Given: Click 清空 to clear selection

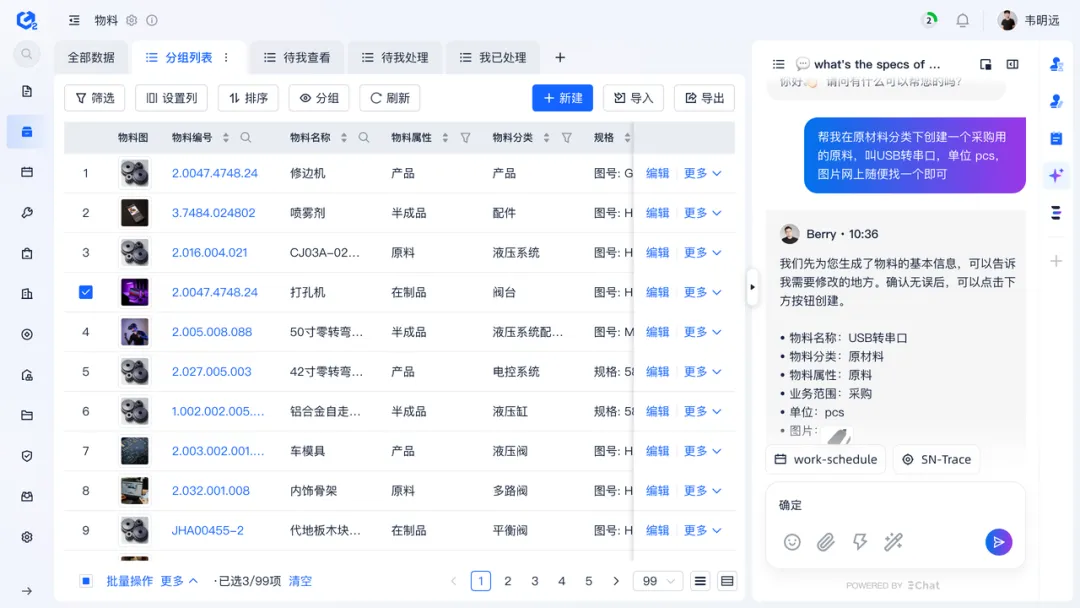Looking at the screenshot, I should pos(300,581).
